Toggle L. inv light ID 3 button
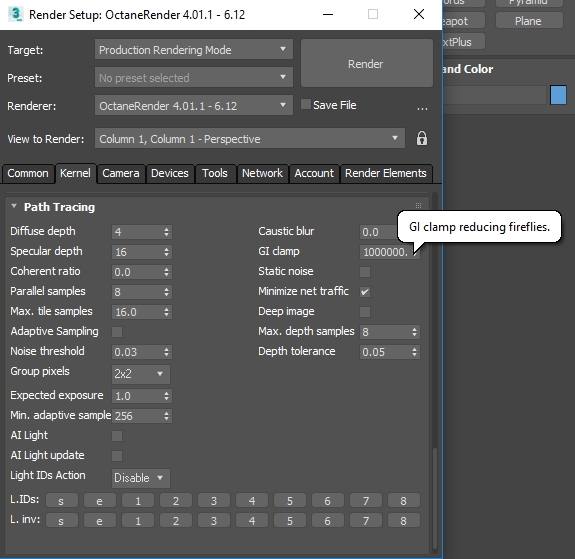Viewport: 575px width, 559px height. point(214,520)
